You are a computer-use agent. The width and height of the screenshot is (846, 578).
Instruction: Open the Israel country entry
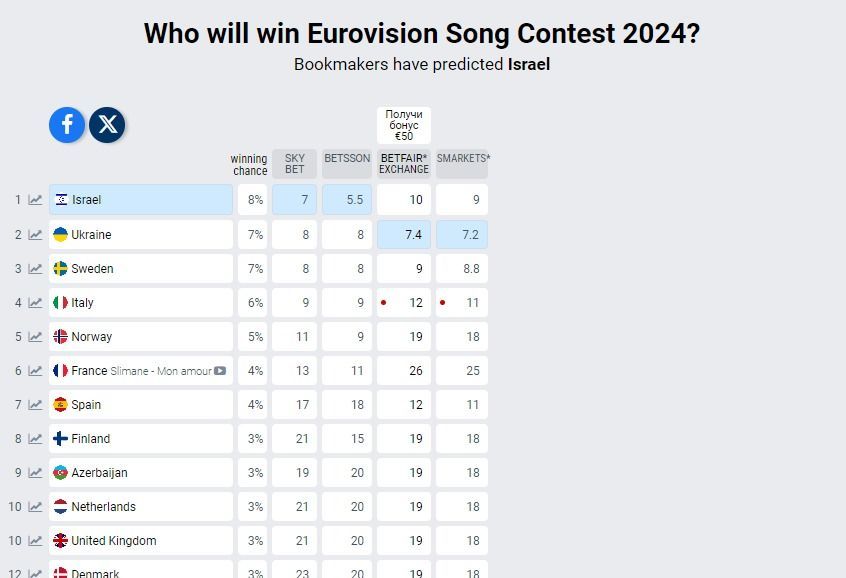click(x=87, y=200)
